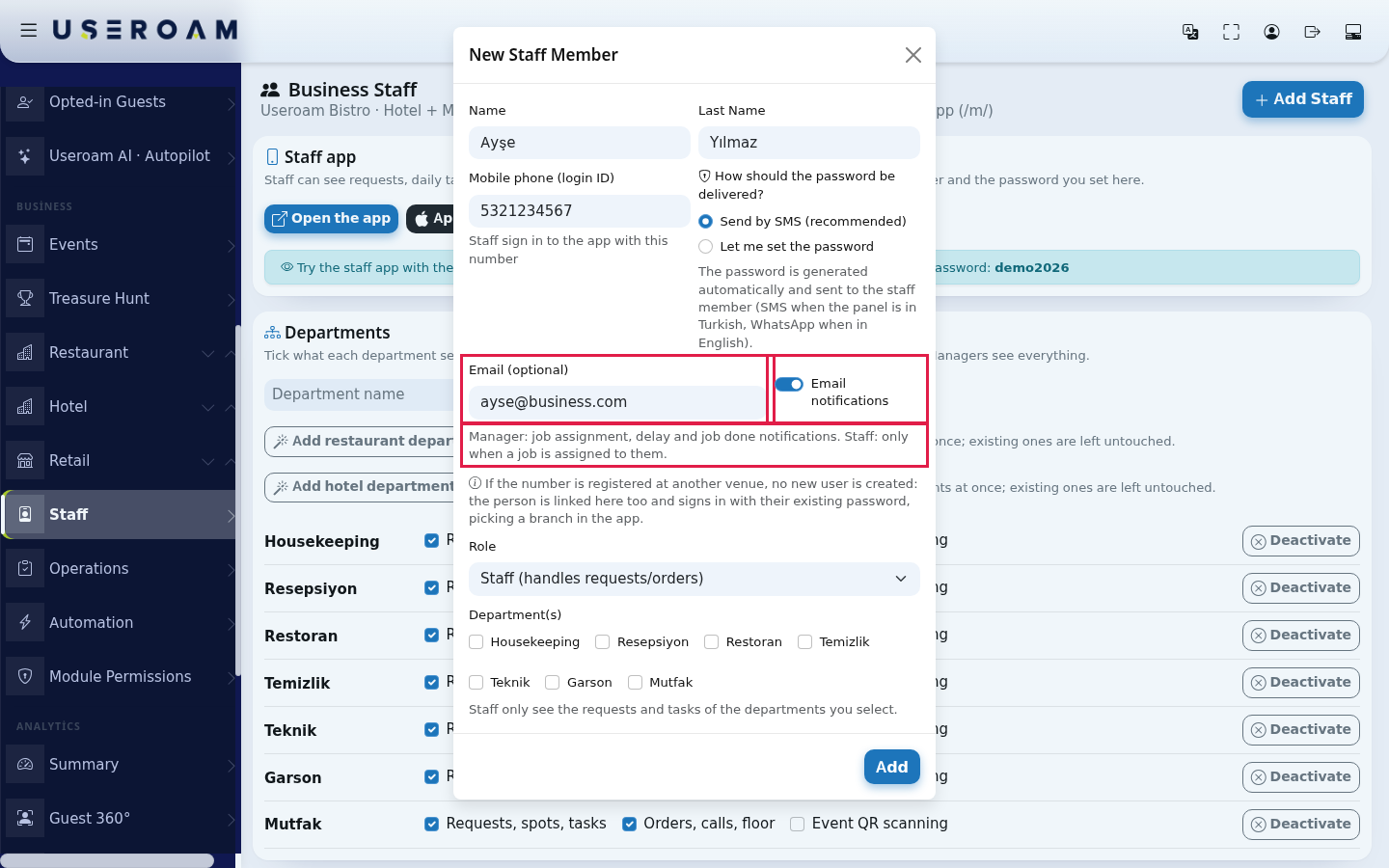Click the Guest 360° icon
Image resolution: width=1389 pixels, height=868 pixels.
point(25,818)
